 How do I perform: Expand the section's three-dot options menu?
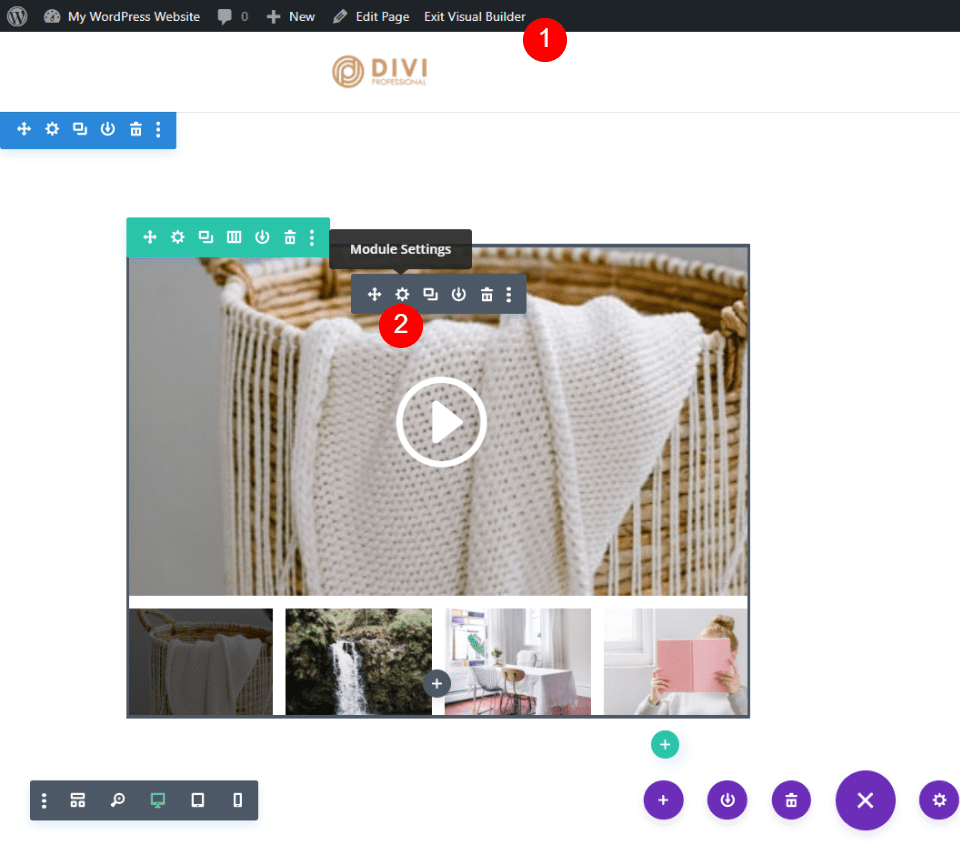pos(158,129)
